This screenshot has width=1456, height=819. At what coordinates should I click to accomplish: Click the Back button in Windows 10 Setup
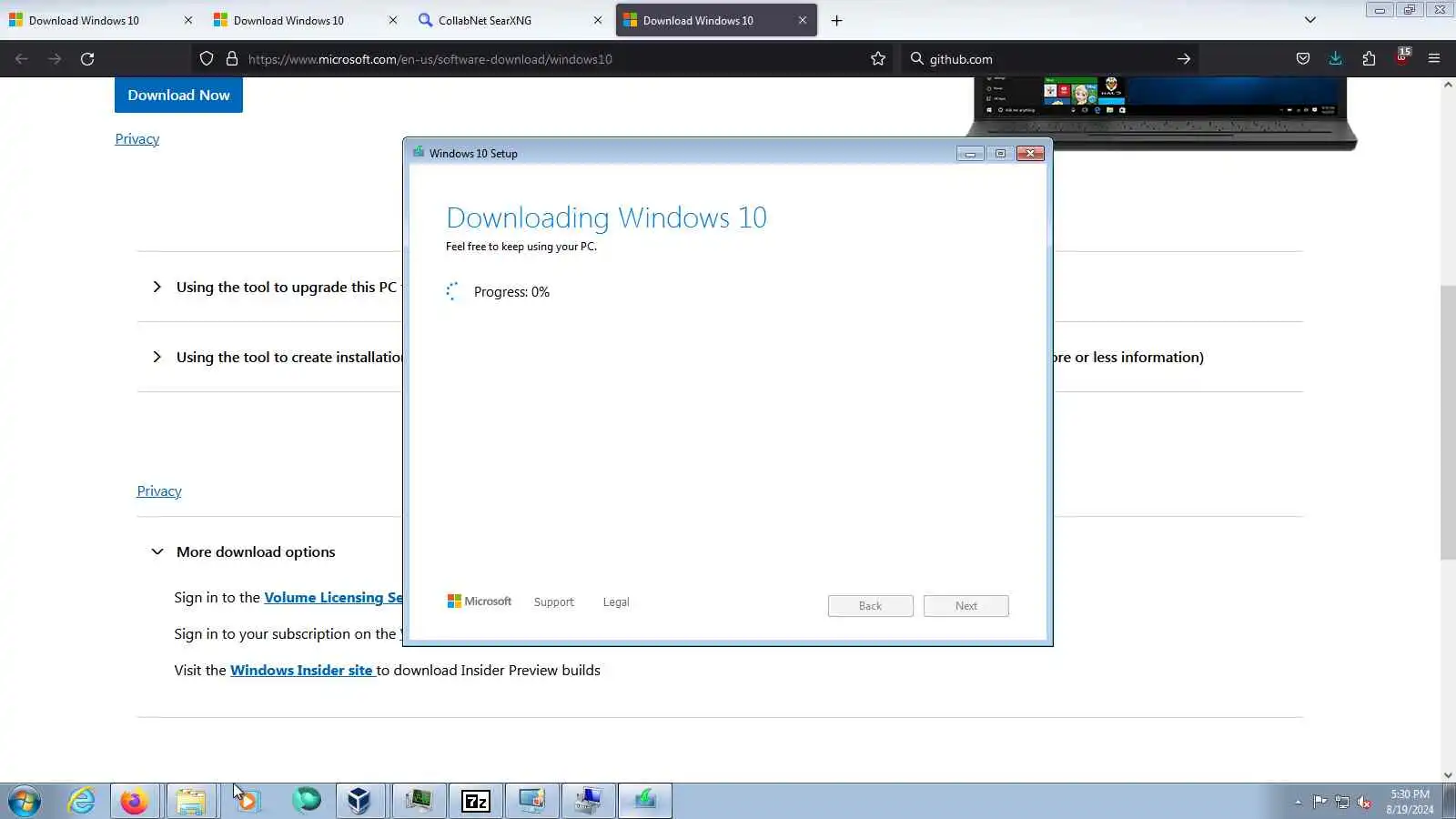click(871, 606)
